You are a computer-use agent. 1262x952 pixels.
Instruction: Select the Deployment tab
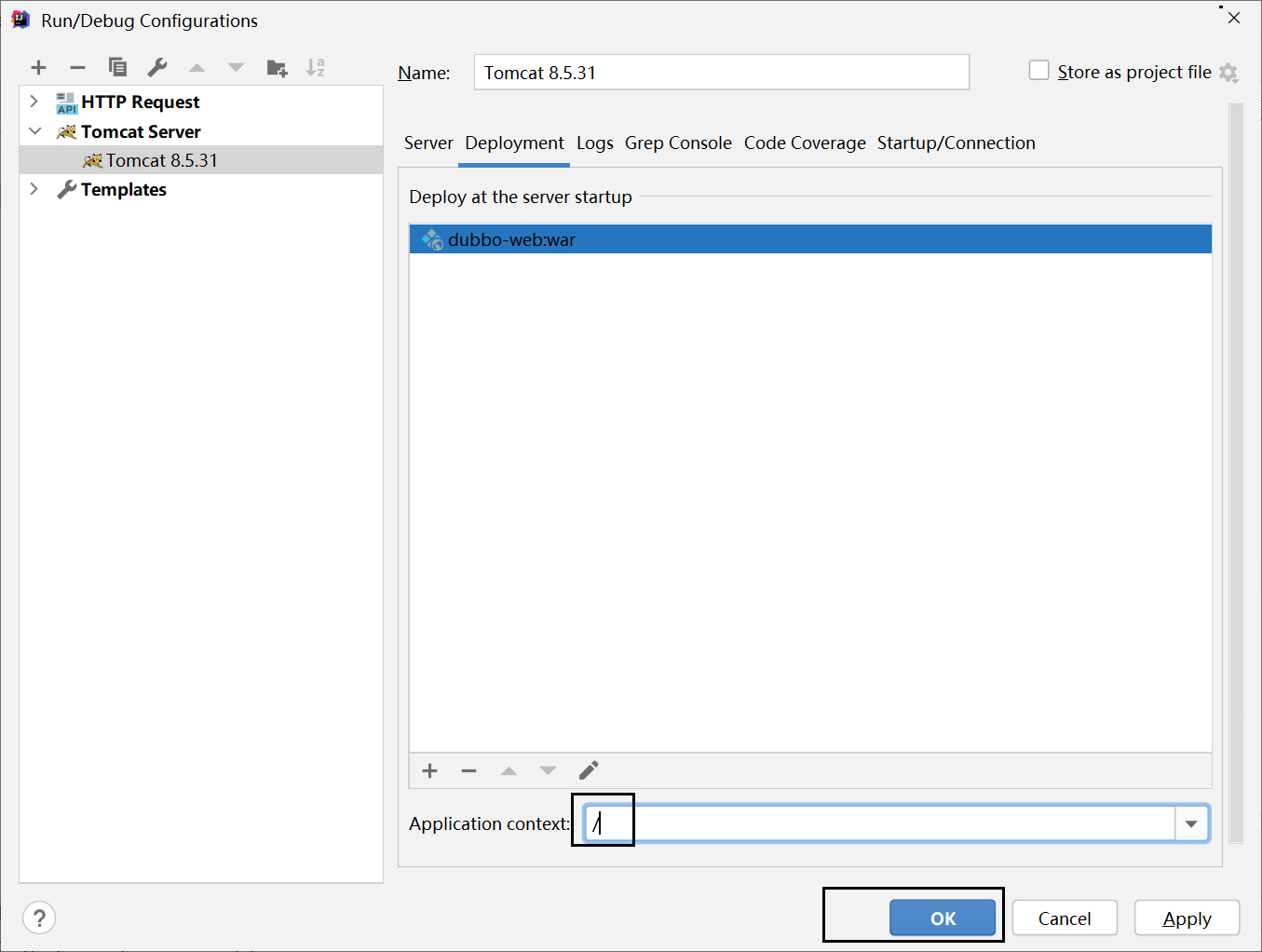coord(514,143)
